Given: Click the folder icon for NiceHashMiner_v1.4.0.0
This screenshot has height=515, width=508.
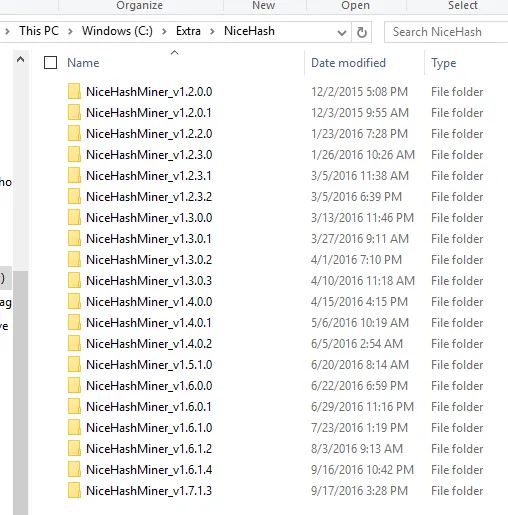Looking at the screenshot, I should click(74, 301).
